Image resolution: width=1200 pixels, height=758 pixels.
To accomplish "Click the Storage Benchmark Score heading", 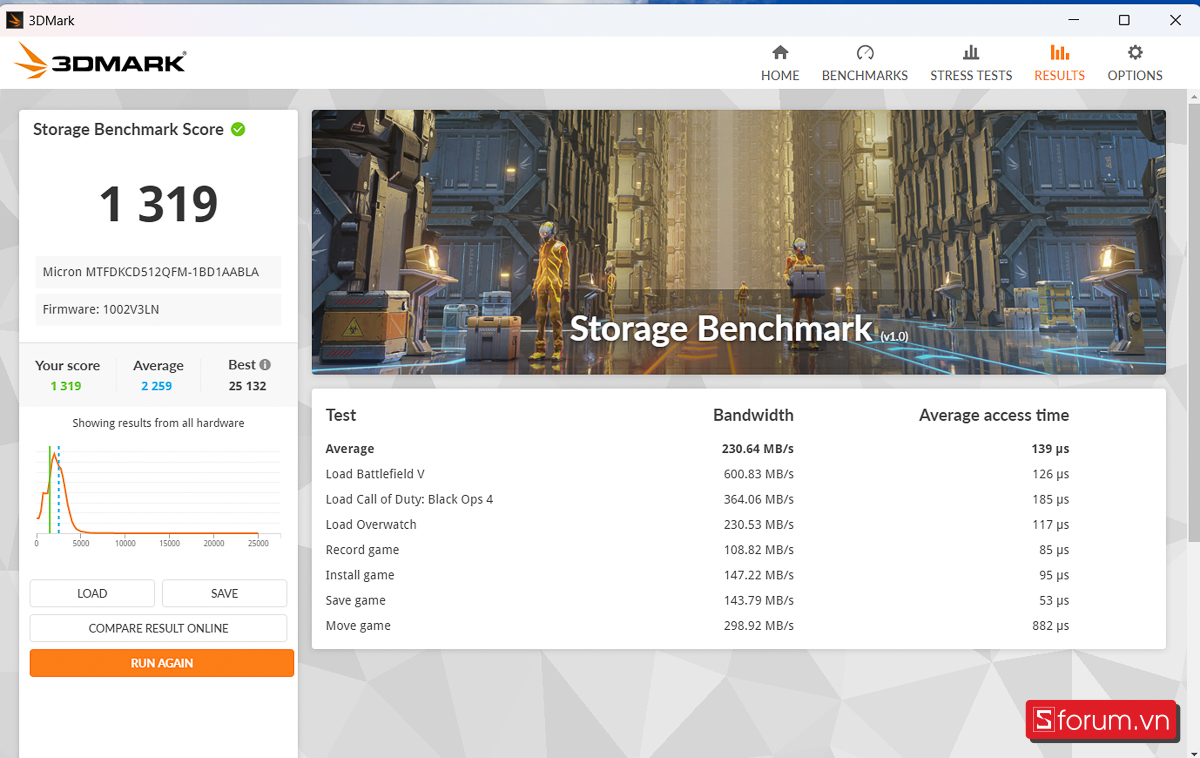I will (x=128, y=129).
